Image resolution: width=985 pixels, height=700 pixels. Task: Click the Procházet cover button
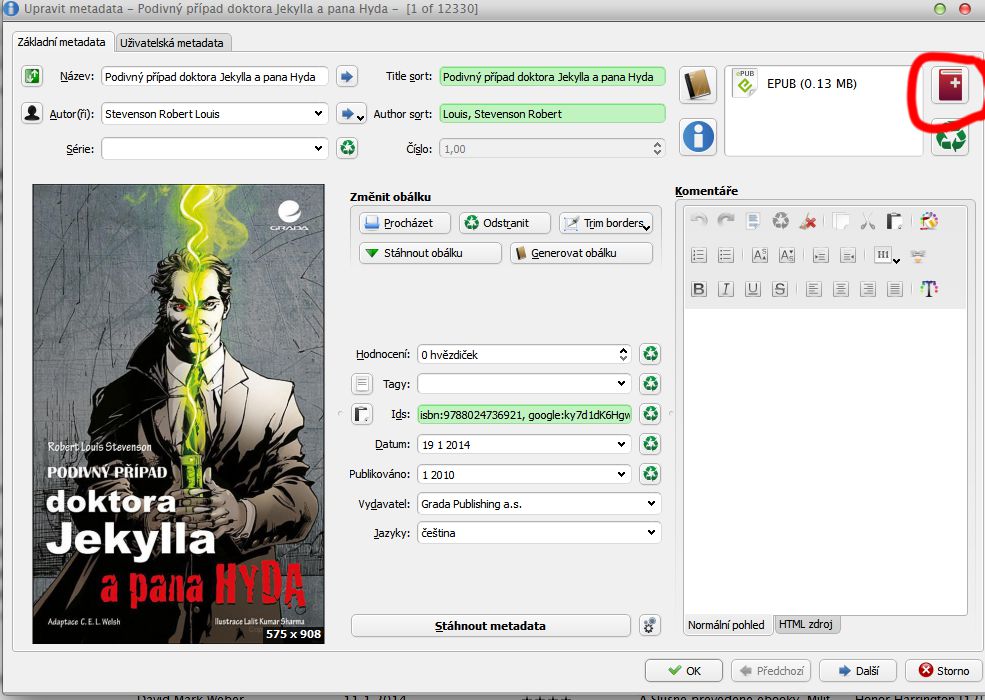coord(405,222)
